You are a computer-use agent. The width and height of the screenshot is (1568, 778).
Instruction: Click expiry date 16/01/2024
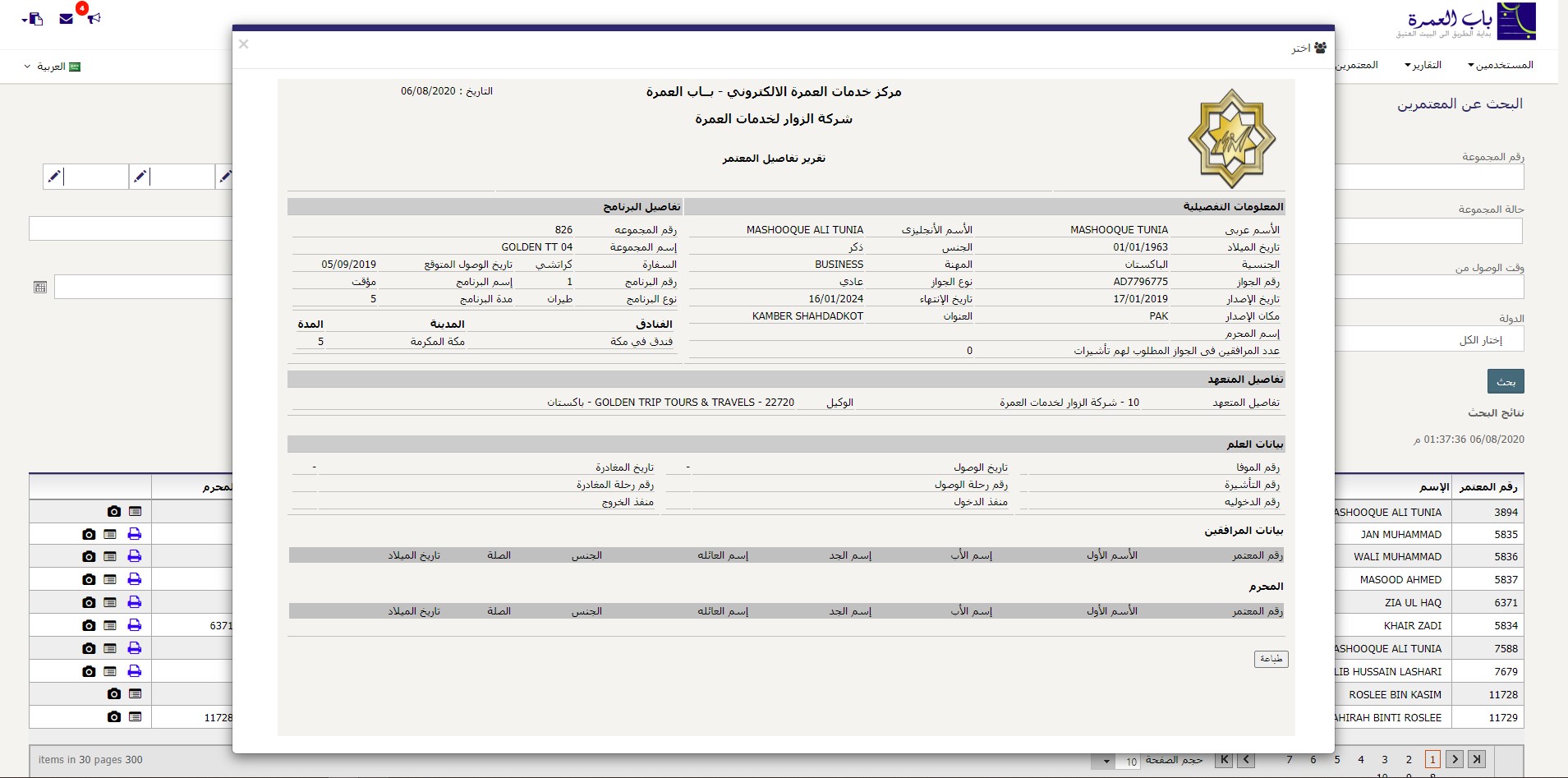point(835,299)
